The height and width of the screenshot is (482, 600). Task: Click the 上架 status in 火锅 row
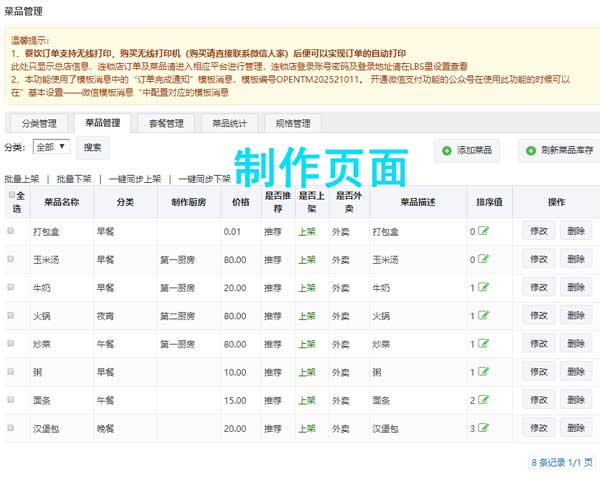(x=307, y=316)
